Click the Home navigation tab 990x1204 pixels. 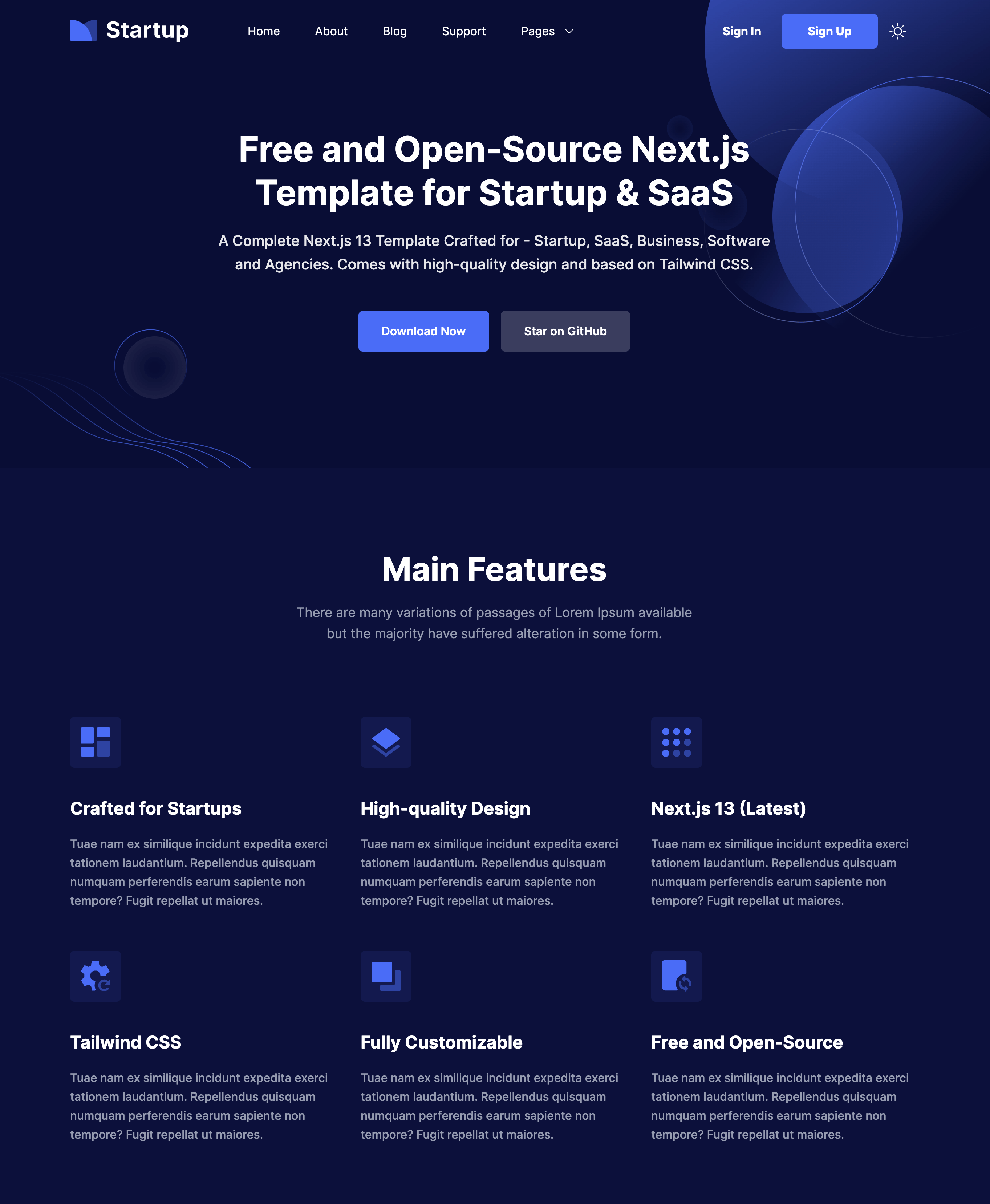point(264,31)
